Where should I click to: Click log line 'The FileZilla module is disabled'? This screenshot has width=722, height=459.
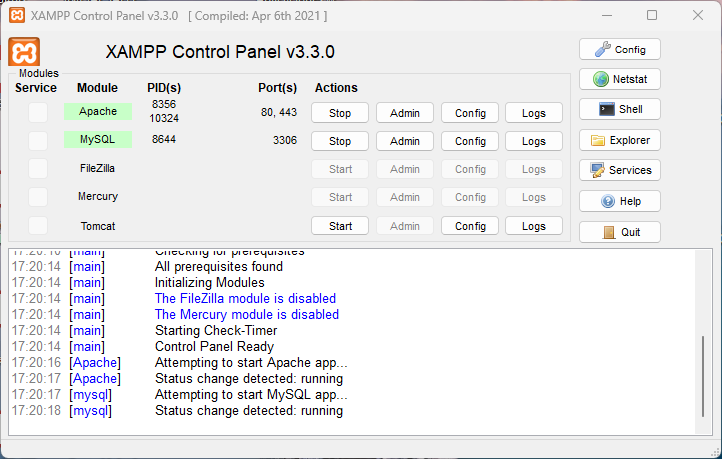click(245, 298)
